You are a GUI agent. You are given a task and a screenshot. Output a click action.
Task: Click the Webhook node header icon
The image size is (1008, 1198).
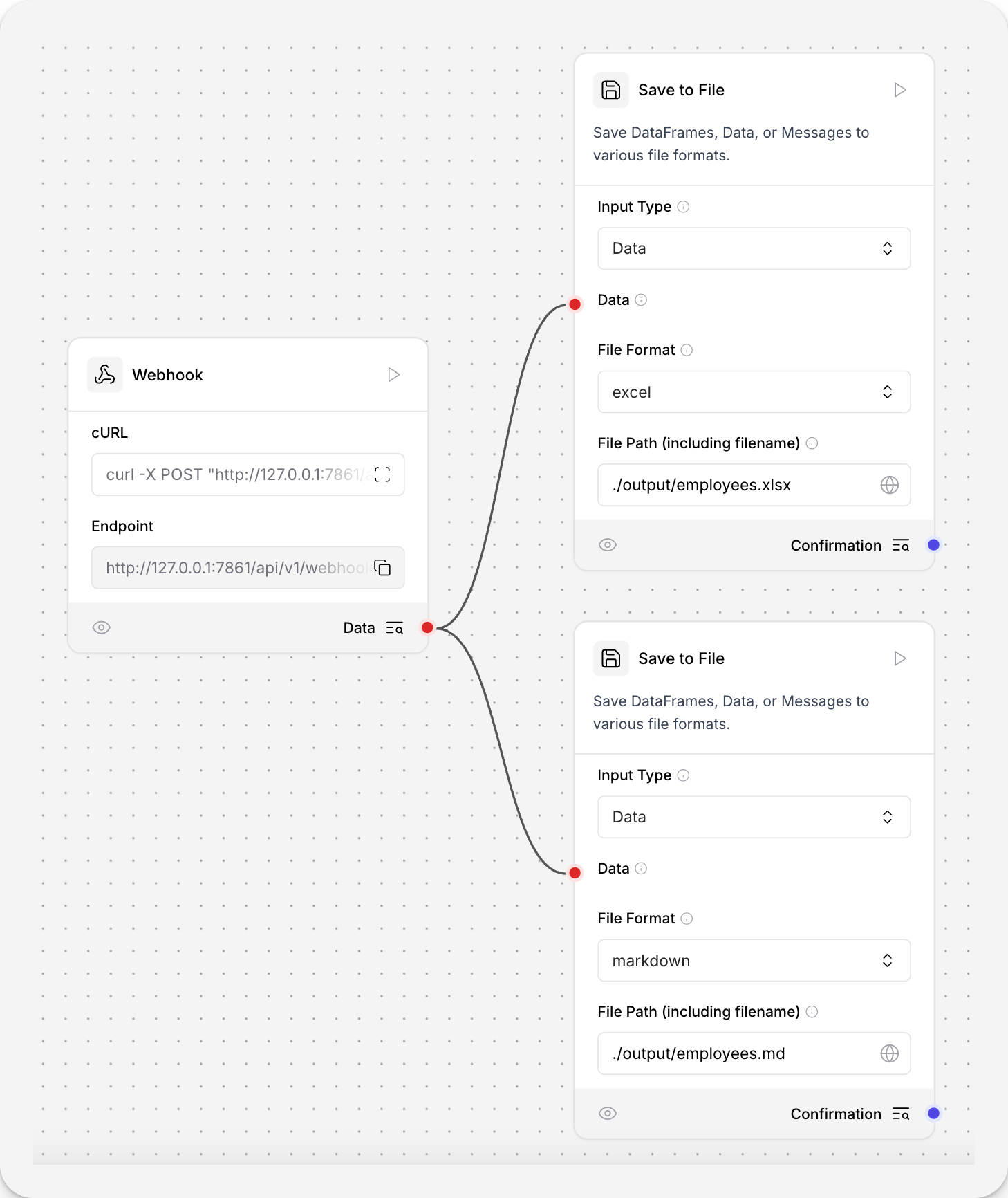[104, 374]
